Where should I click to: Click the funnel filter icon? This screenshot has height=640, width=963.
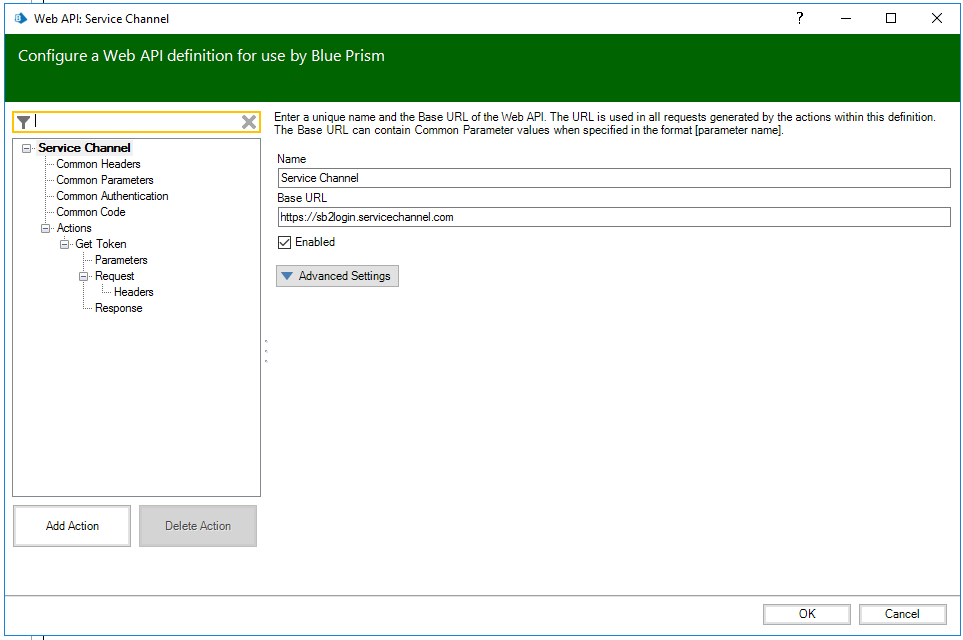pos(23,122)
